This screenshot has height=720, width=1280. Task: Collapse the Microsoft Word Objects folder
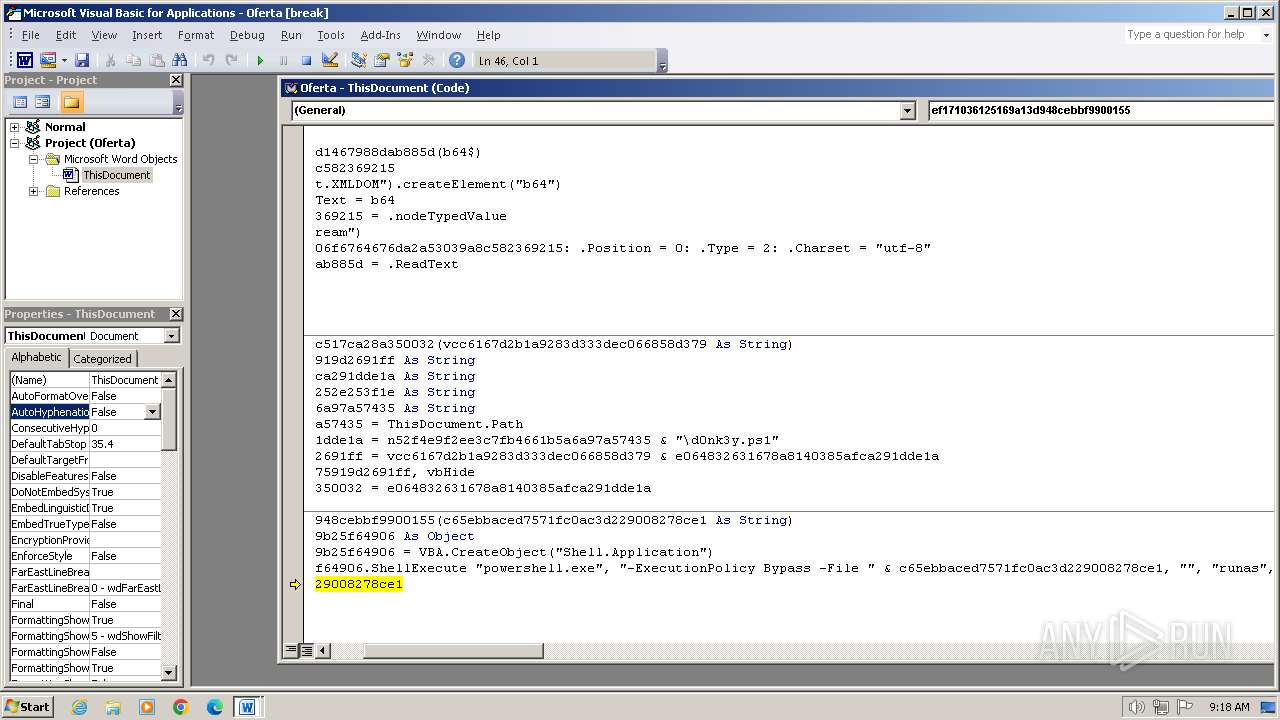(x=33, y=159)
